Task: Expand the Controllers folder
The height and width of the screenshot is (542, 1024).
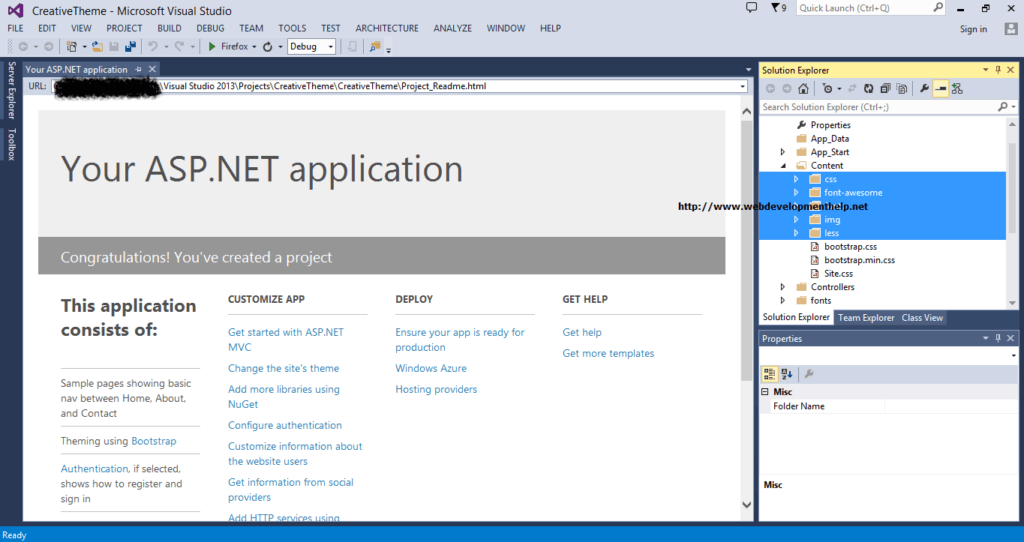Action: 782,287
